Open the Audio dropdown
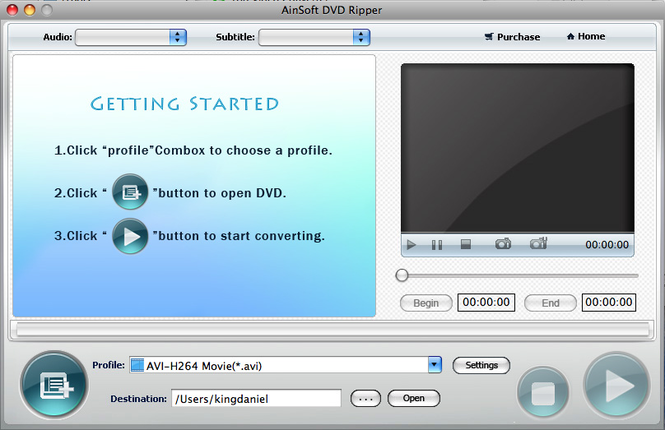Image resolution: width=665 pixels, height=430 pixels. click(131, 37)
